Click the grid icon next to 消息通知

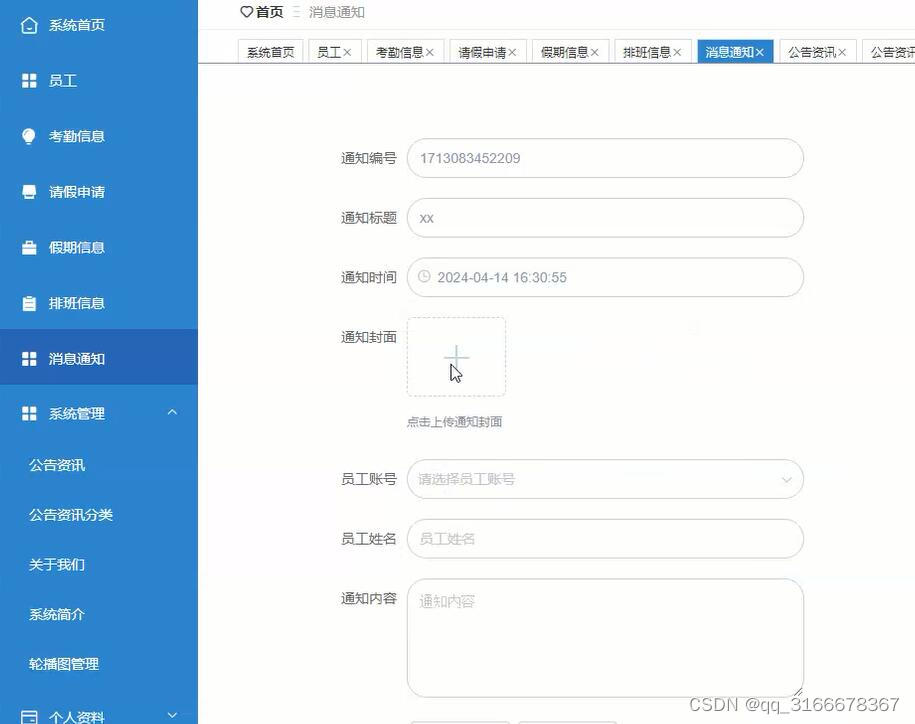click(29, 359)
